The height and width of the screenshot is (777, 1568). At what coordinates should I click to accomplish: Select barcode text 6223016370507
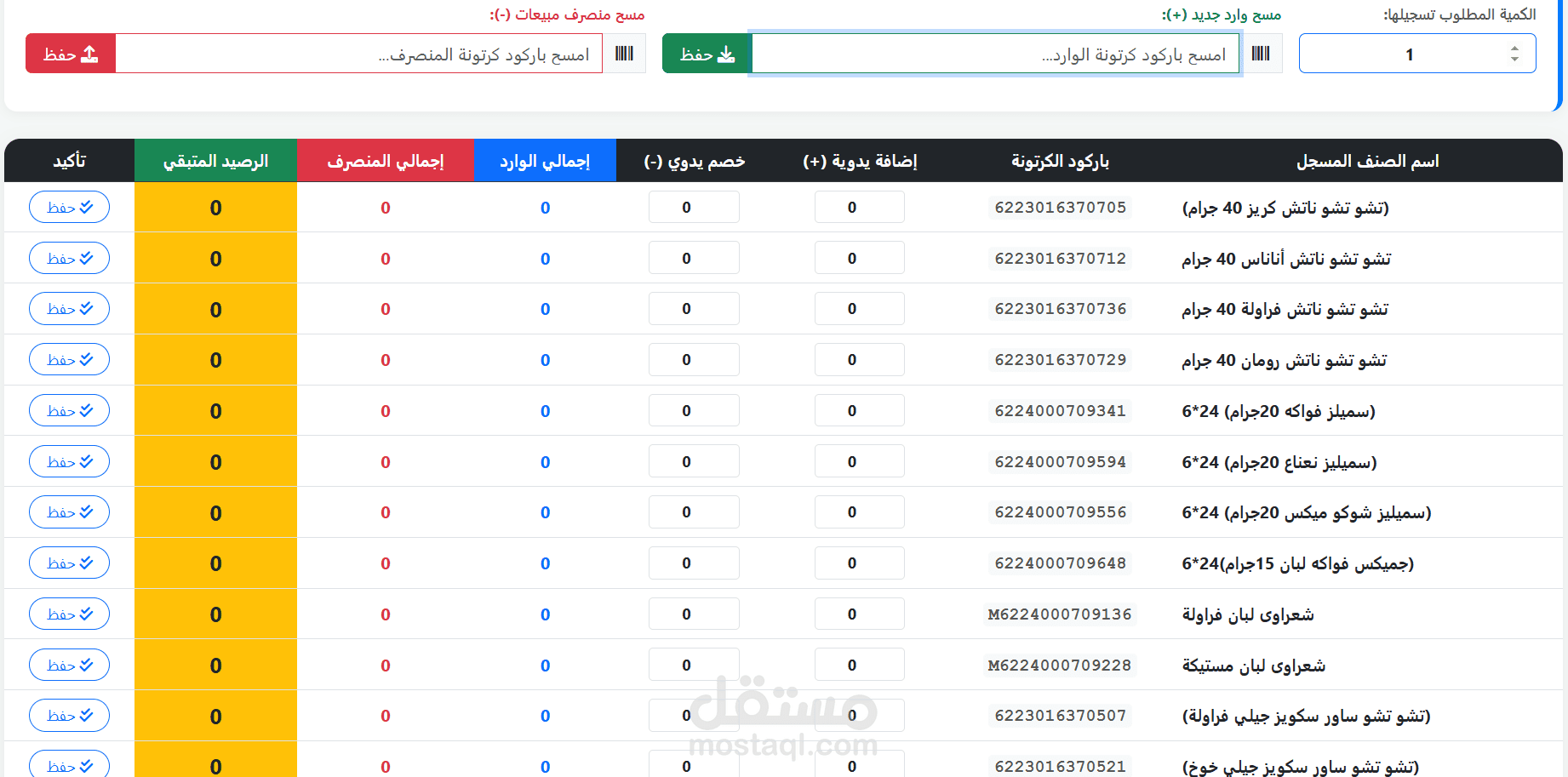pos(1060,716)
